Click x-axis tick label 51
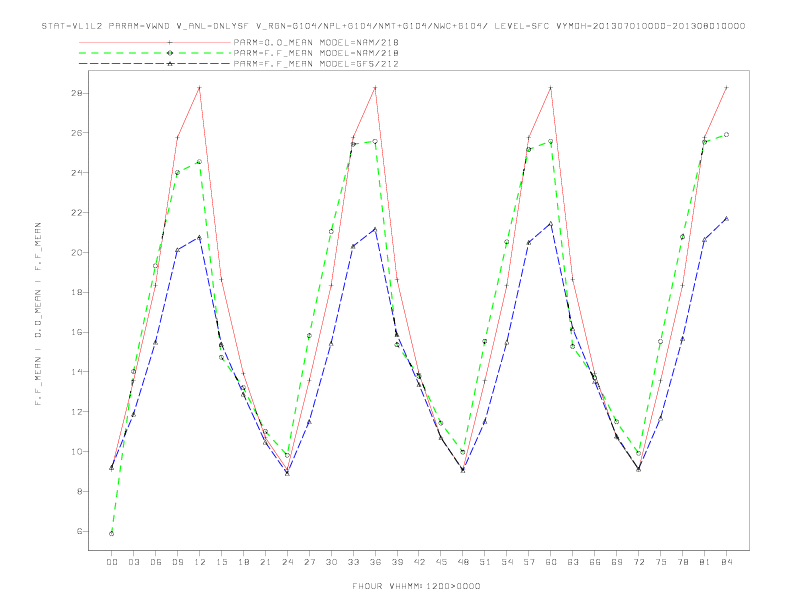This screenshot has height=612, width=792. coord(485,562)
